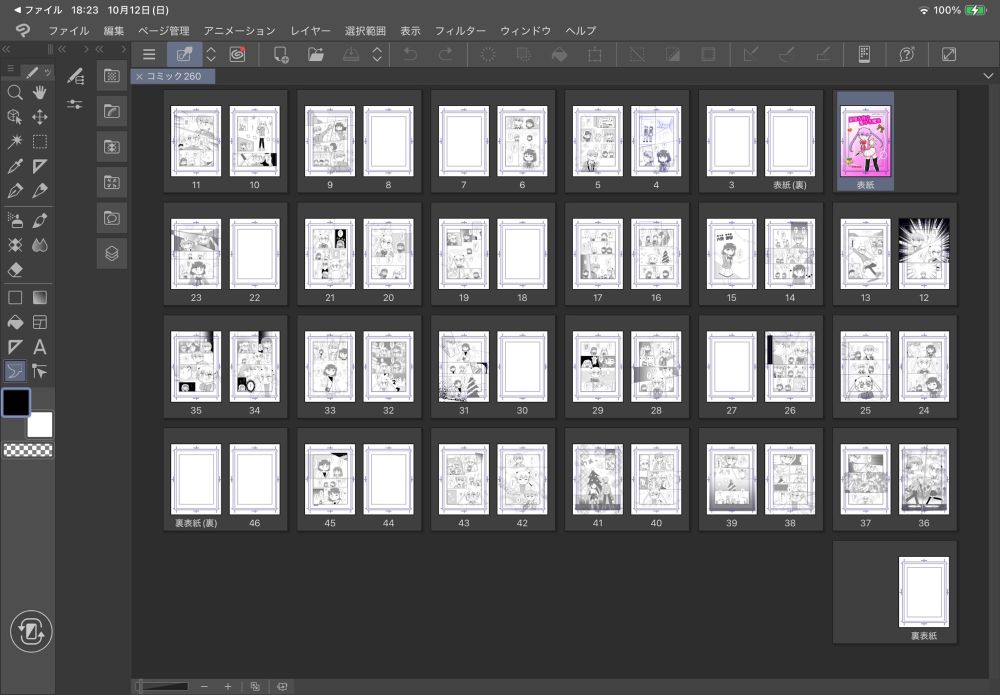Screen dimensions: 1000x695
Task: Select the black main color swatch
Action: [x=15, y=402]
